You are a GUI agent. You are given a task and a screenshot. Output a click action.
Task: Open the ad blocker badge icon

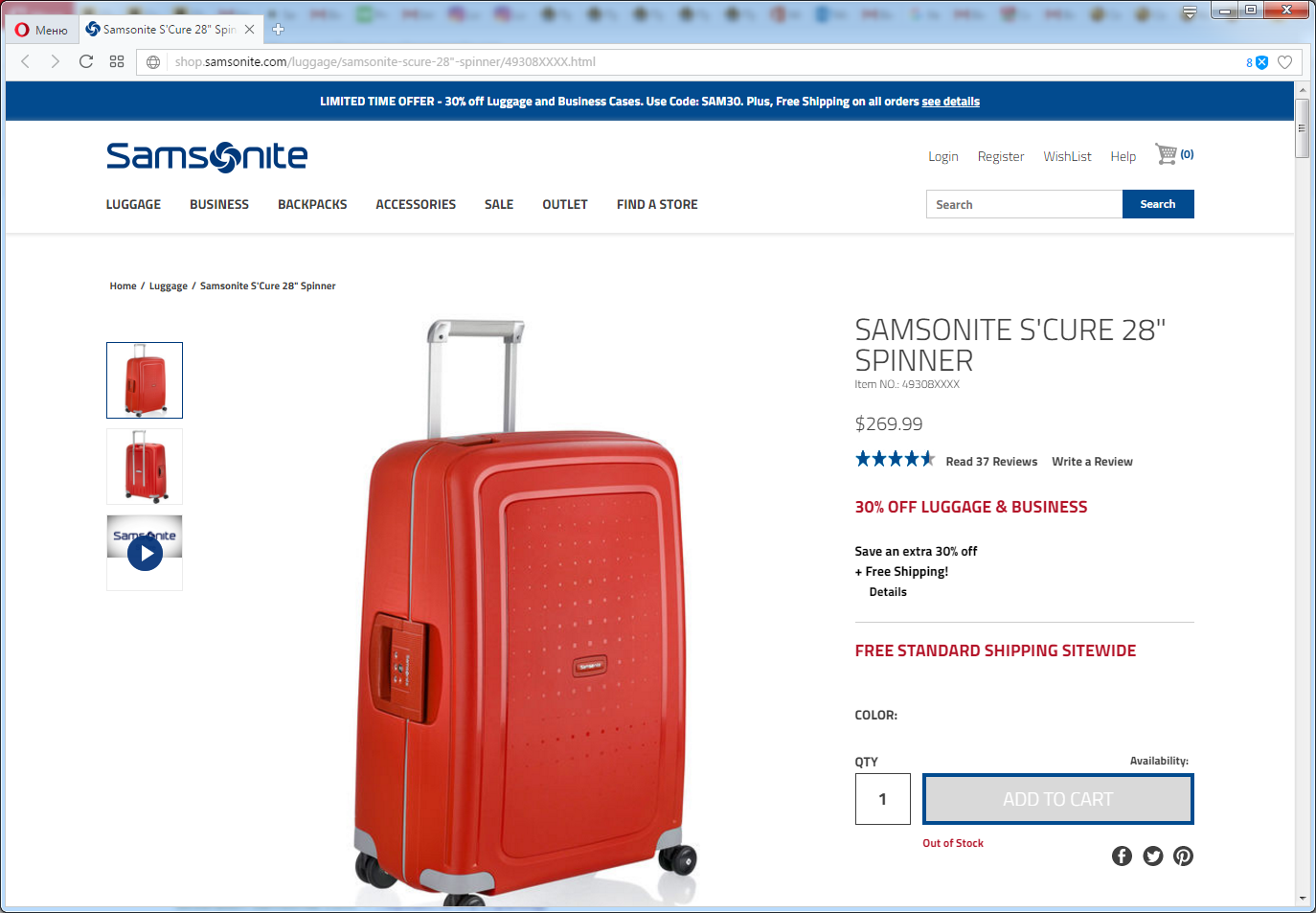pos(1257,62)
